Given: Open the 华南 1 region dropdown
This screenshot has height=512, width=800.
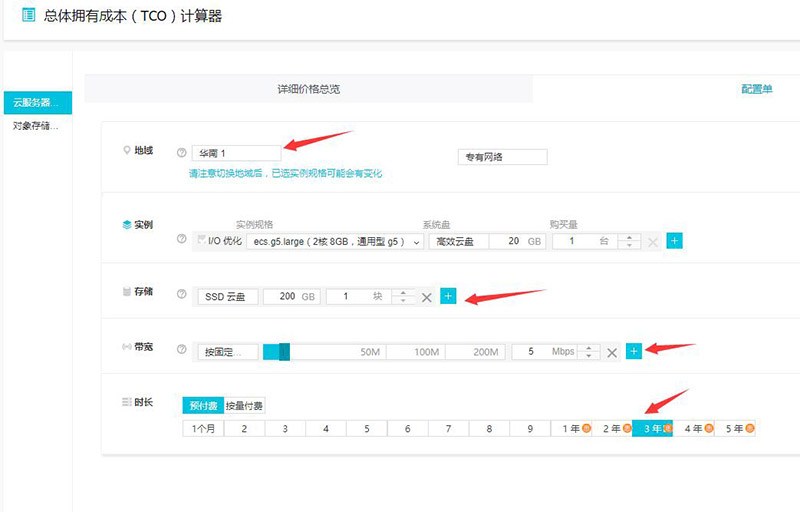Looking at the screenshot, I should (236, 153).
